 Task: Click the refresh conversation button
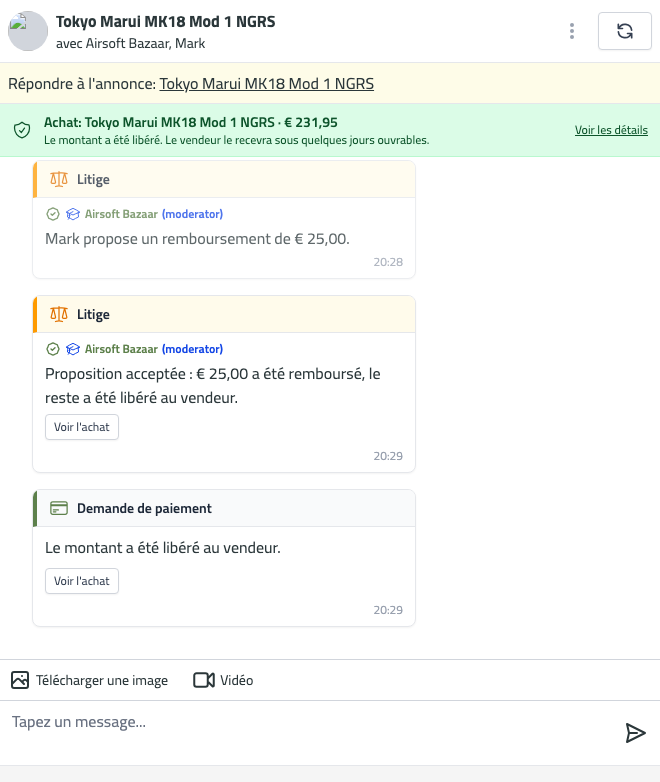pyautogui.click(x=625, y=31)
